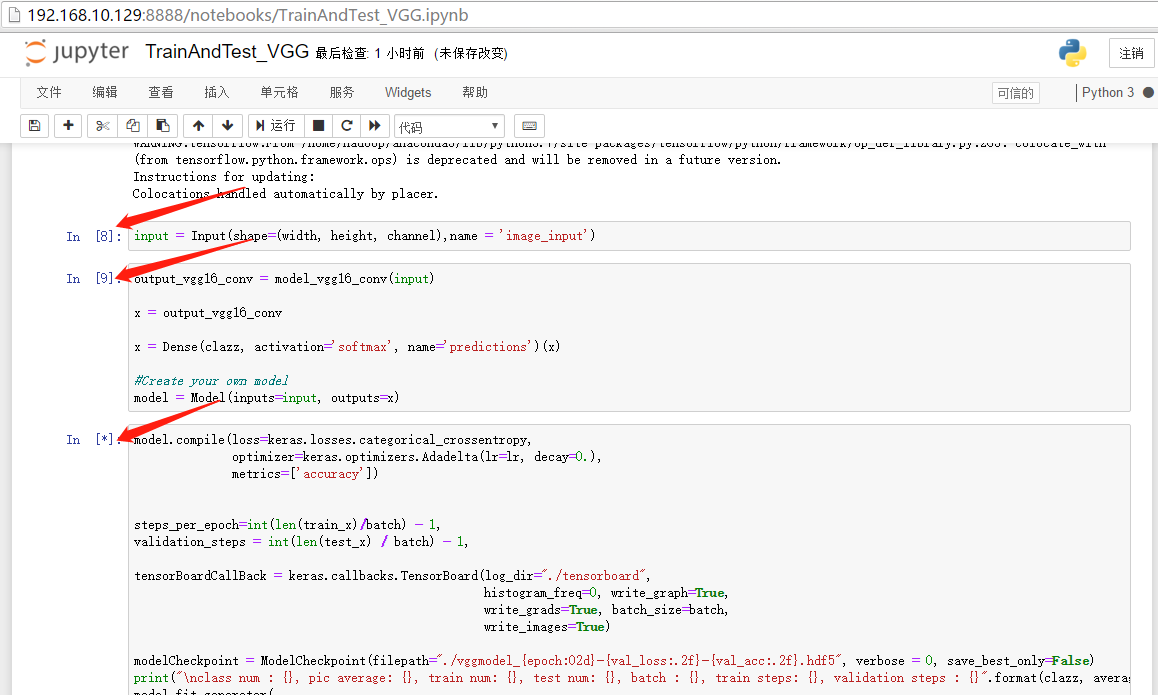Click the browser address bar URL
Image resolution: width=1158 pixels, height=695 pixels.
click(x=247, y=15)
